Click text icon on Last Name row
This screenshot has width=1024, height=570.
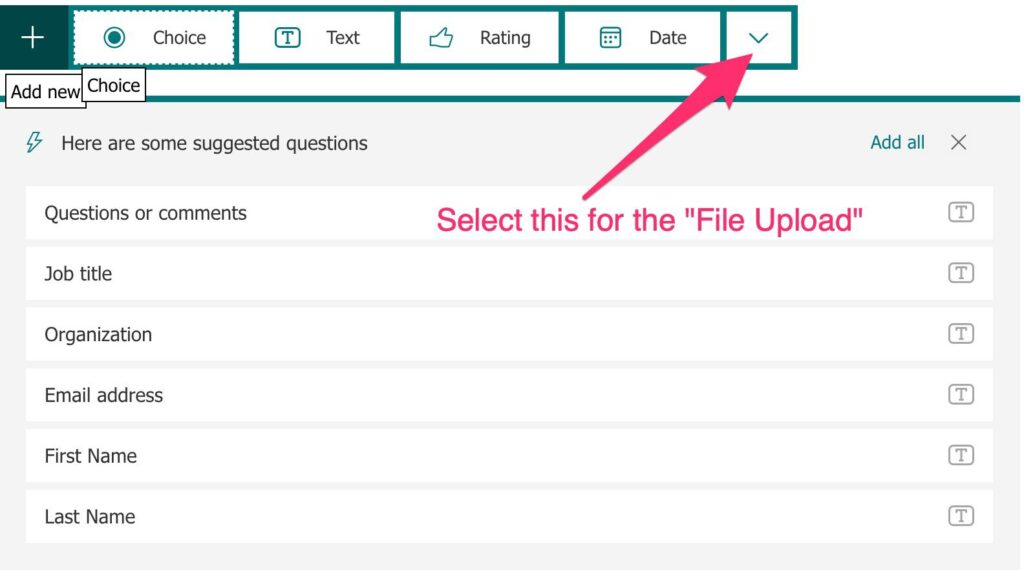961,516
